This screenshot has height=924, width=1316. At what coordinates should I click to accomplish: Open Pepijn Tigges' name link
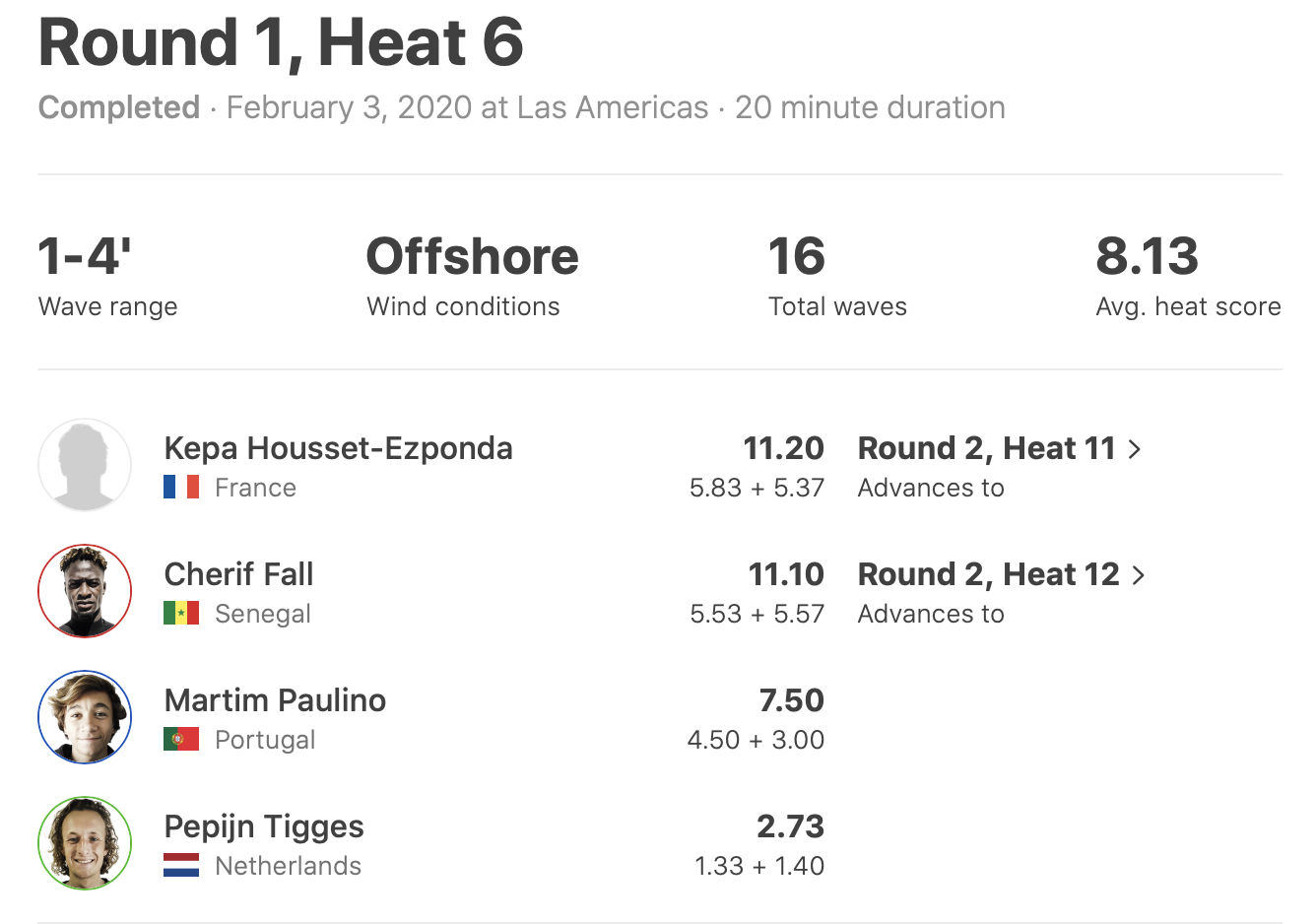pyautogui.click(x=264, y=826)
